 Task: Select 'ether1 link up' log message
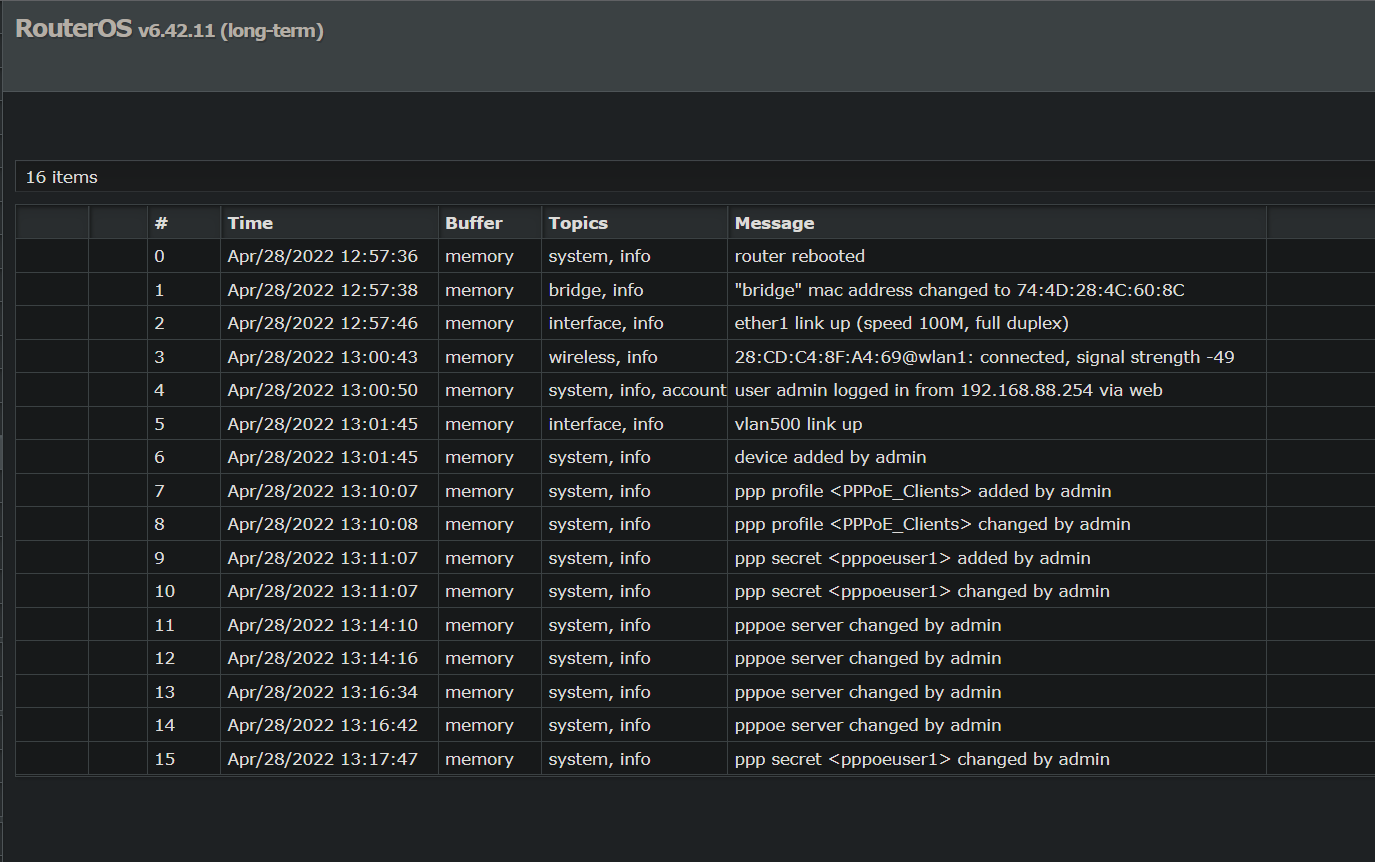[x=902, y=323]
